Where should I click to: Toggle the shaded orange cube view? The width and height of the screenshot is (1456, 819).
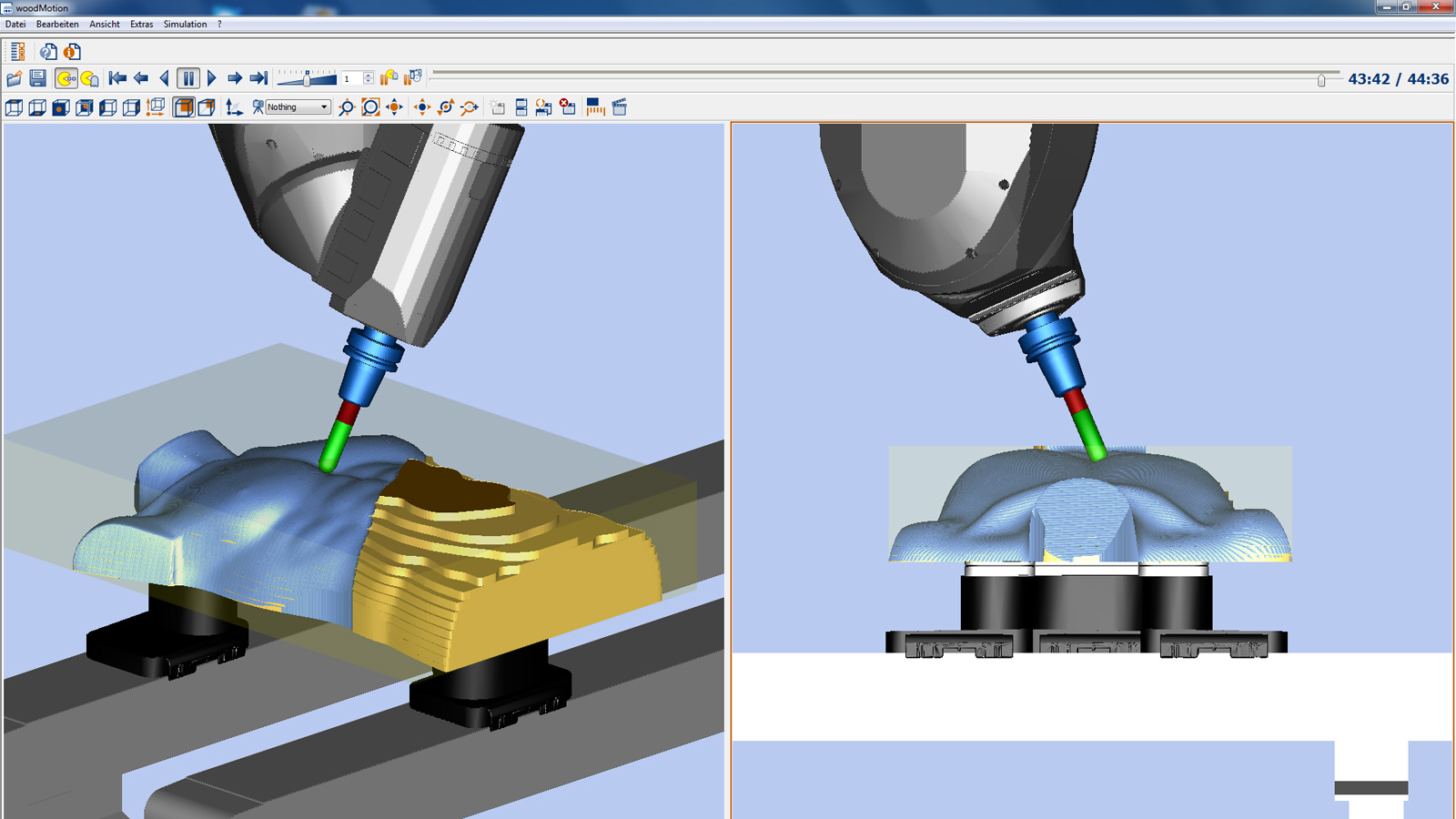pyautogui.click(x=183, y=107)
